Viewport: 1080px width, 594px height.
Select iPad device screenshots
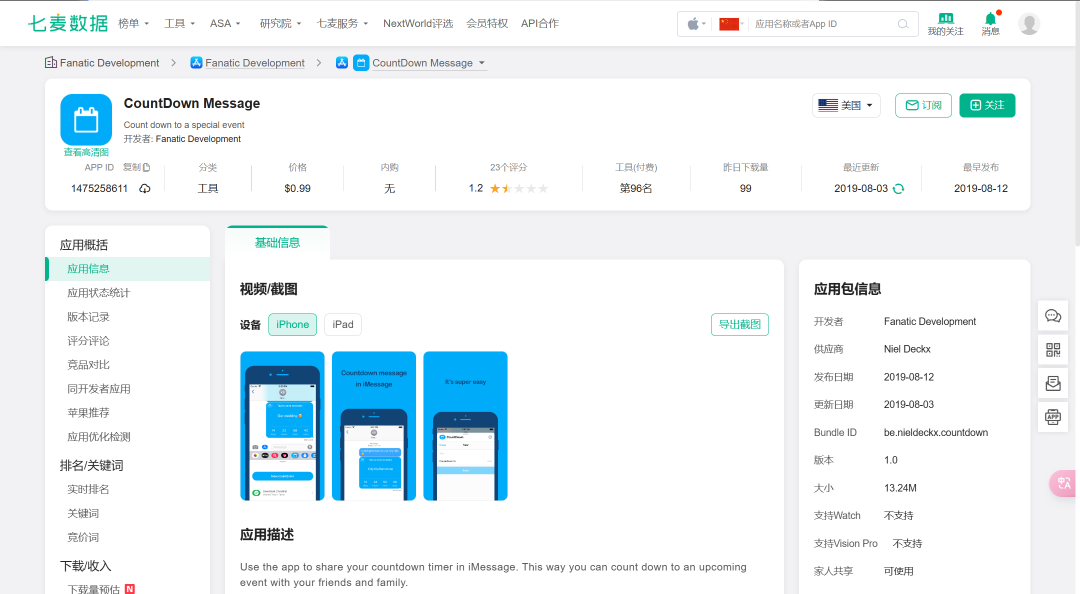point(343,325)
